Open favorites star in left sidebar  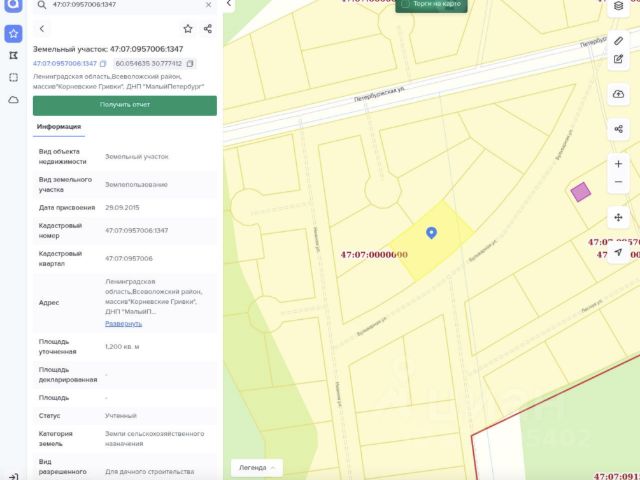pos(13,33)
